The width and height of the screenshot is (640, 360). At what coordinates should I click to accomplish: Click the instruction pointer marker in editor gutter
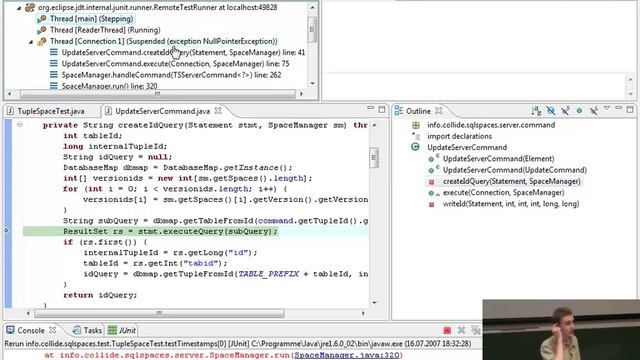(x=6, y=231)
